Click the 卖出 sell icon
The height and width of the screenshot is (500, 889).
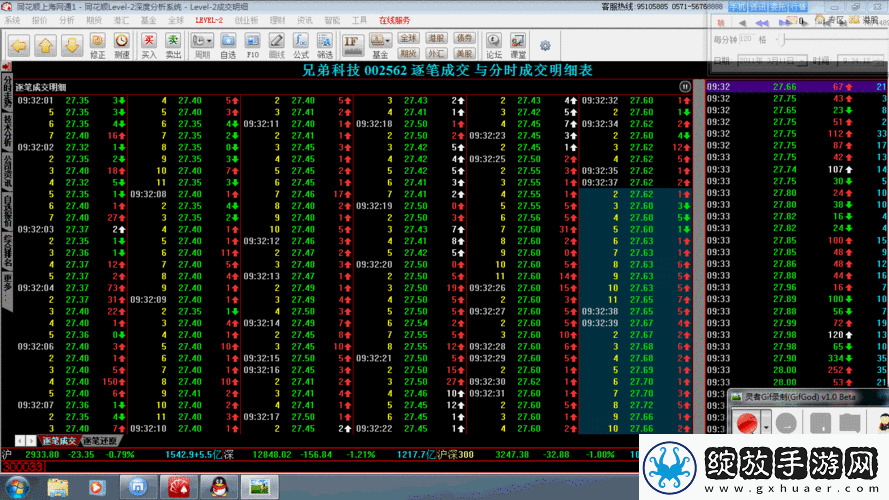click(x=173, y=46)
